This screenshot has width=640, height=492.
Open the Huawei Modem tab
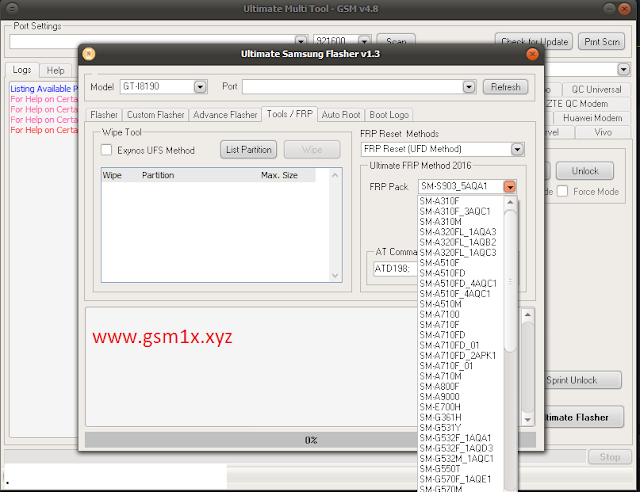592,118
